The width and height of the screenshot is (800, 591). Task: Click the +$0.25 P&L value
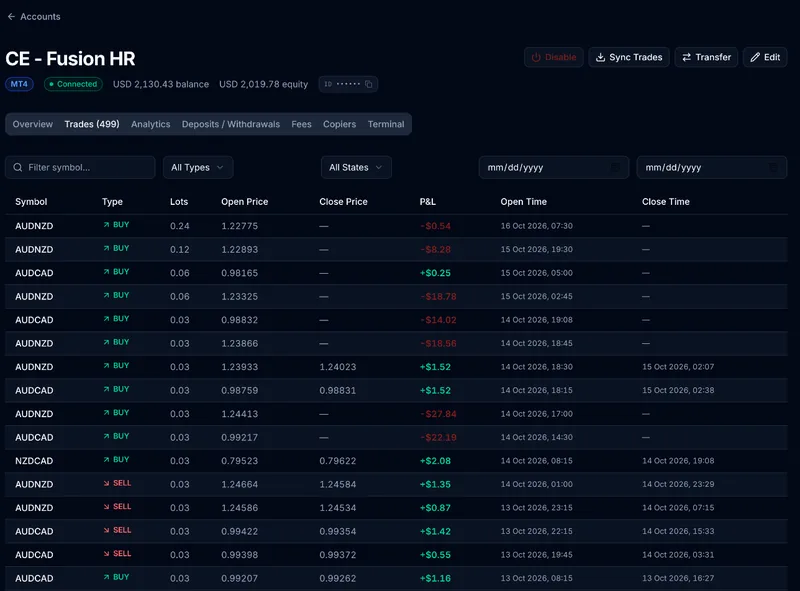435,273
